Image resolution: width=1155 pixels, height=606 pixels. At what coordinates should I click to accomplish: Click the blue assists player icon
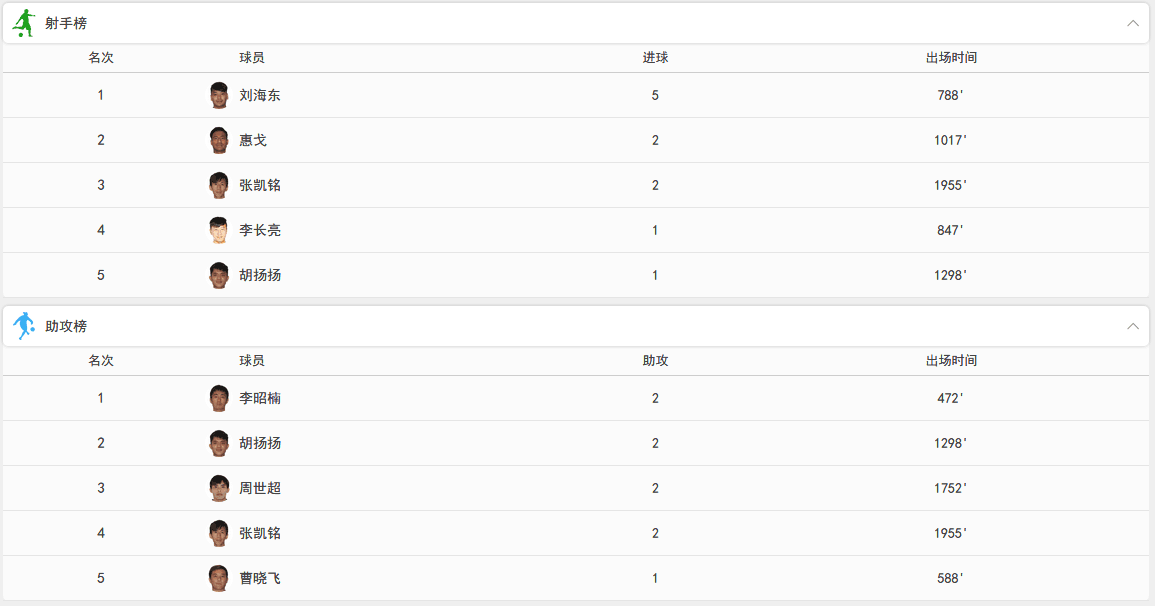(23, 326)
